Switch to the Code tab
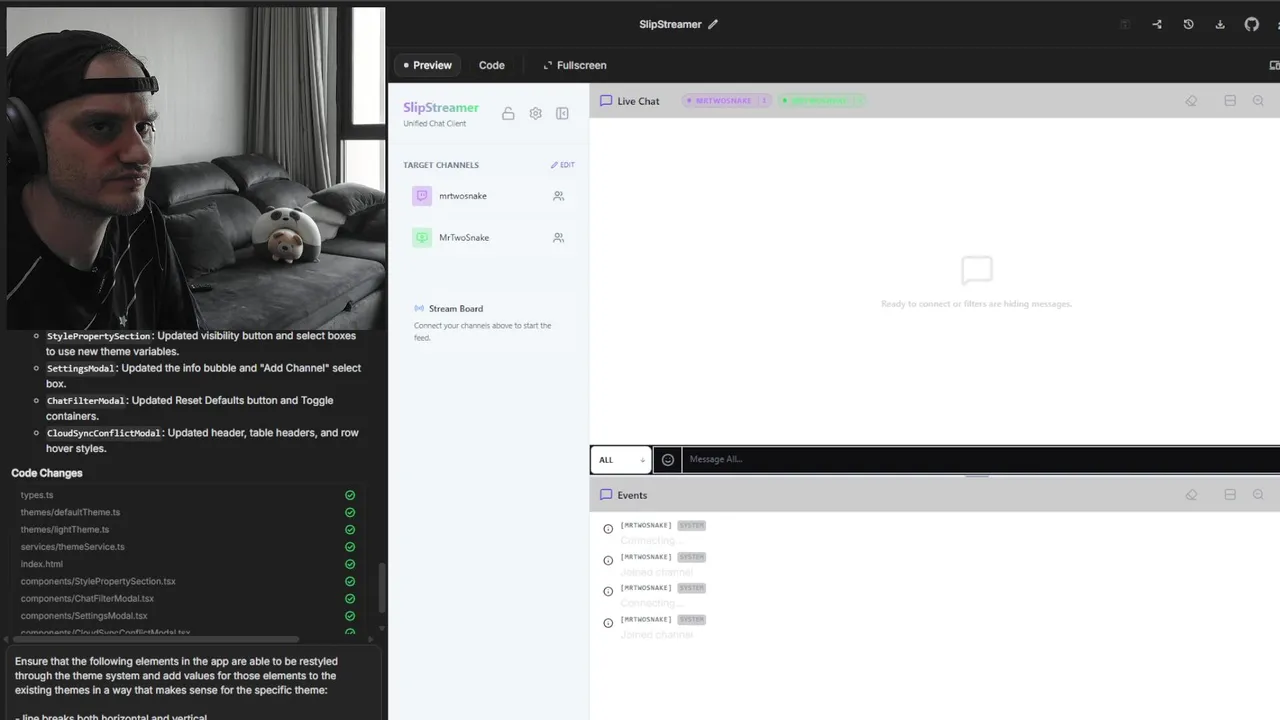The width and height of the screenshot is (1280, 720). point(491,65)
